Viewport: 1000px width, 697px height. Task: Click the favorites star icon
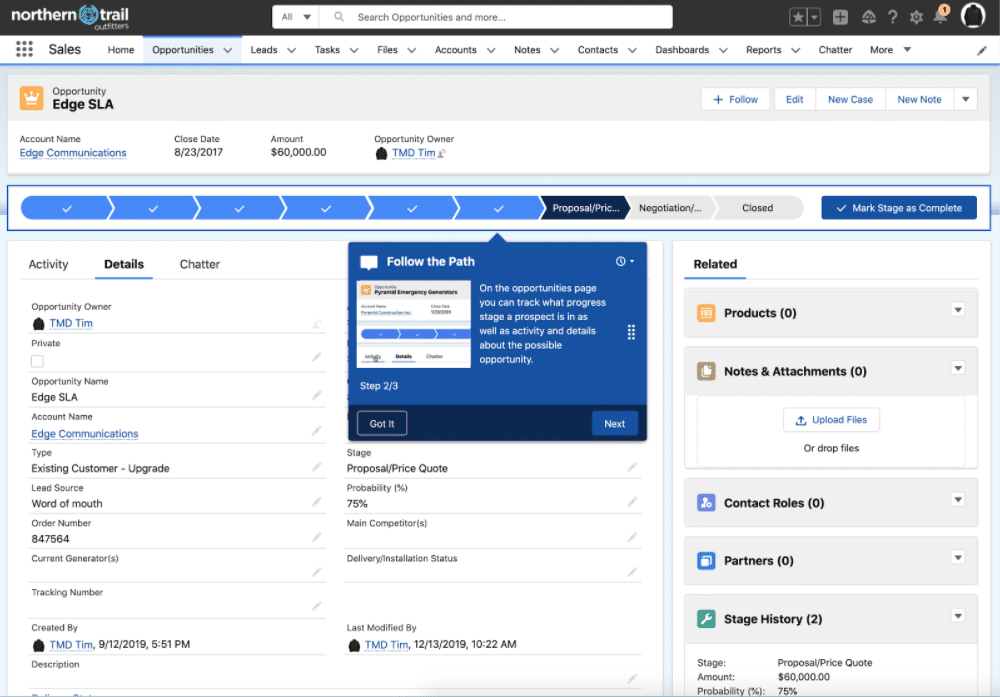pos(798,17)
